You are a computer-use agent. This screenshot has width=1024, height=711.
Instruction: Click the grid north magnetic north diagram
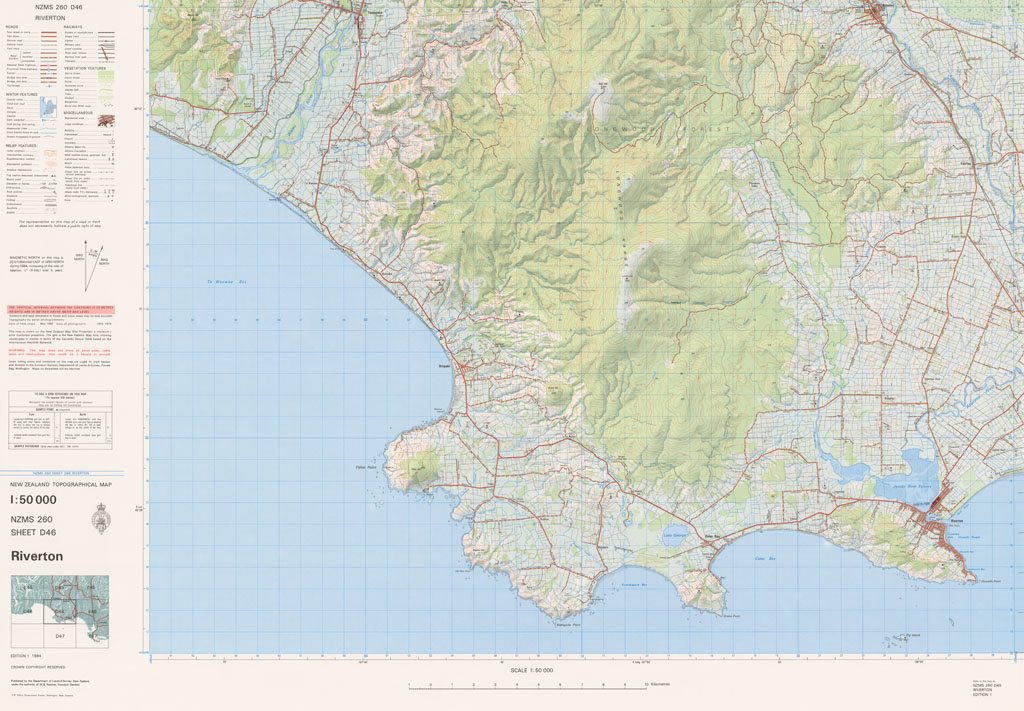click(x=97, y=266)
